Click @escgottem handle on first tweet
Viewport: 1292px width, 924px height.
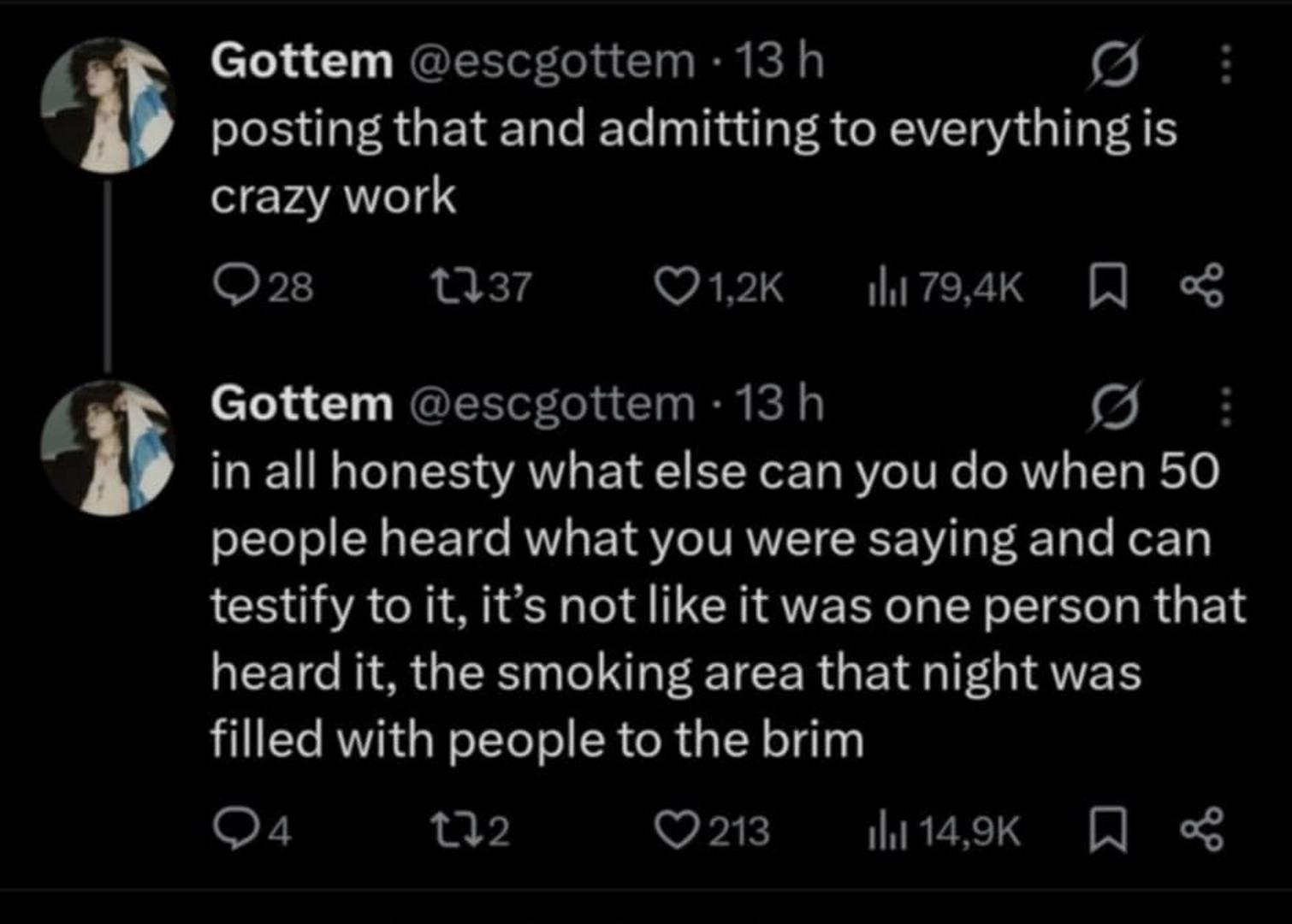[x=553, y=62]
